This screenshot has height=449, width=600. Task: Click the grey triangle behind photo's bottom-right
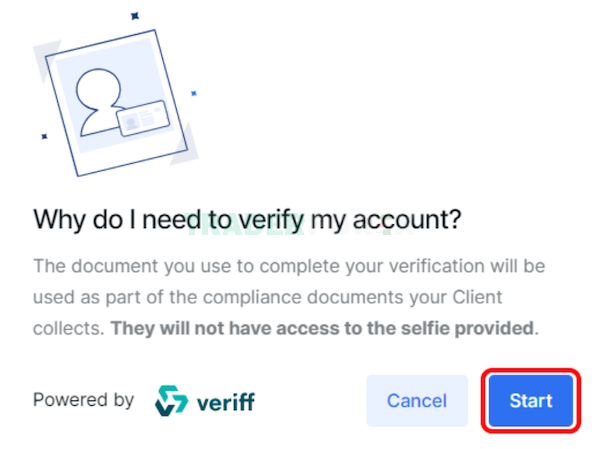(x=188, y=147)
